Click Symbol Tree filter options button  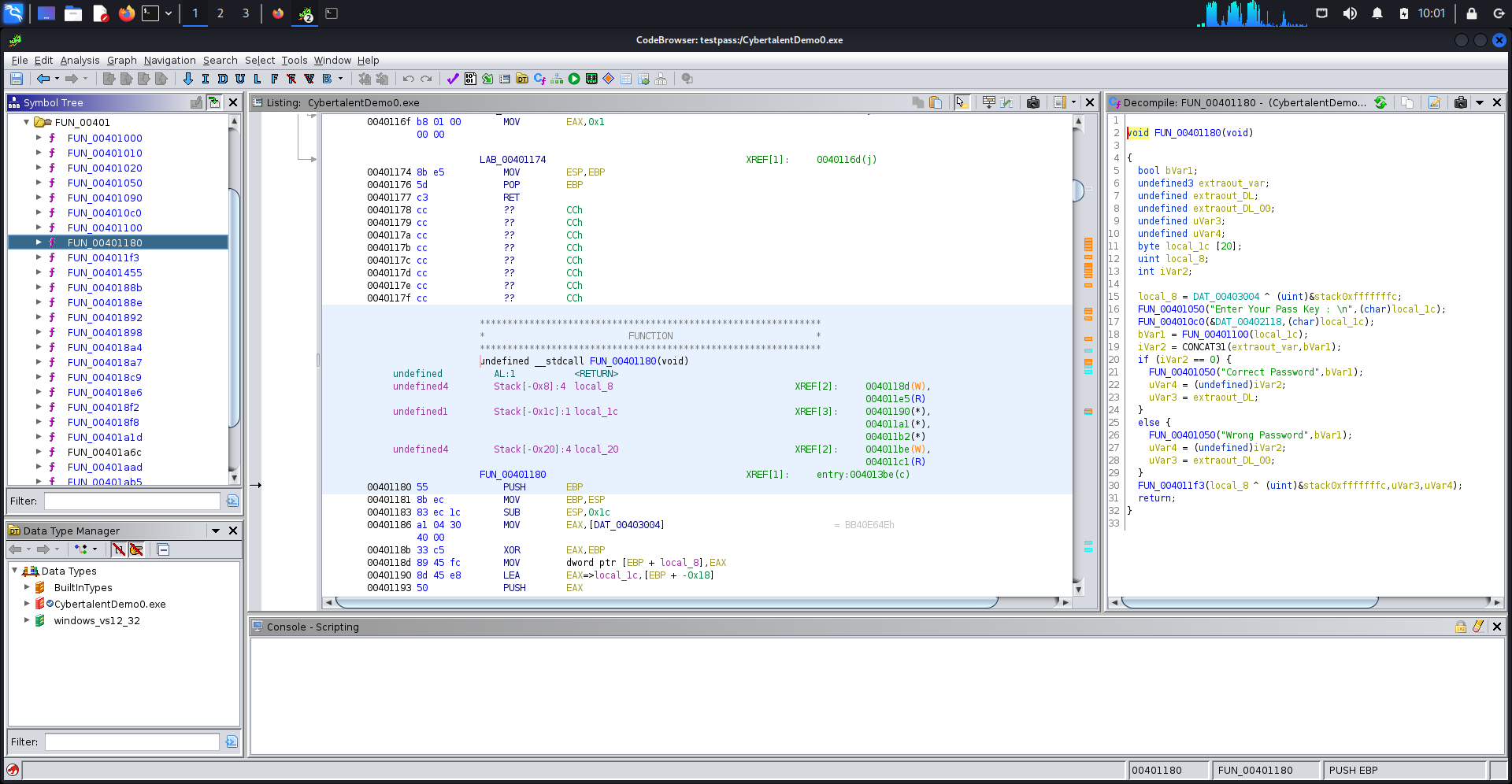tap(232, 501)
